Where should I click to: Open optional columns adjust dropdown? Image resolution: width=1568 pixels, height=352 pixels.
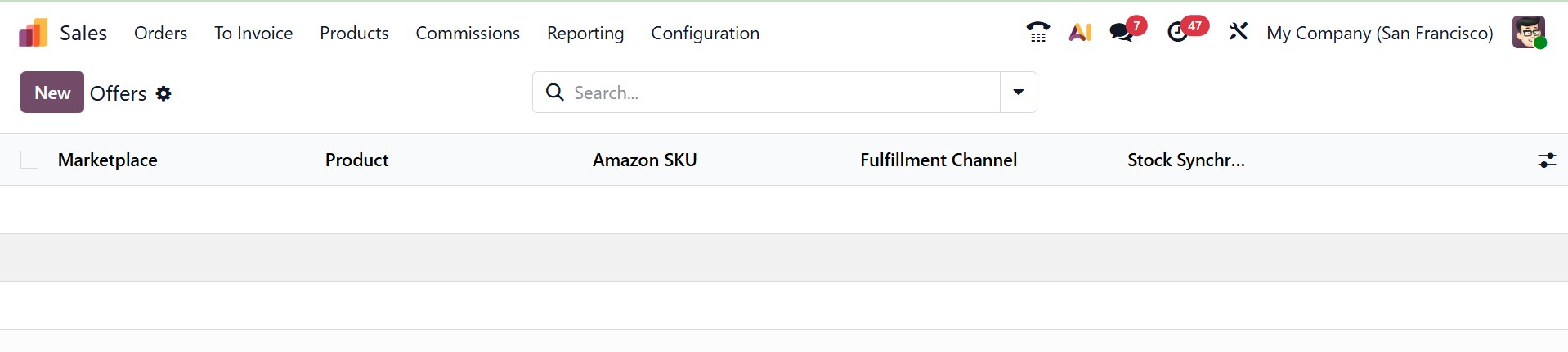pos(1546,160)
